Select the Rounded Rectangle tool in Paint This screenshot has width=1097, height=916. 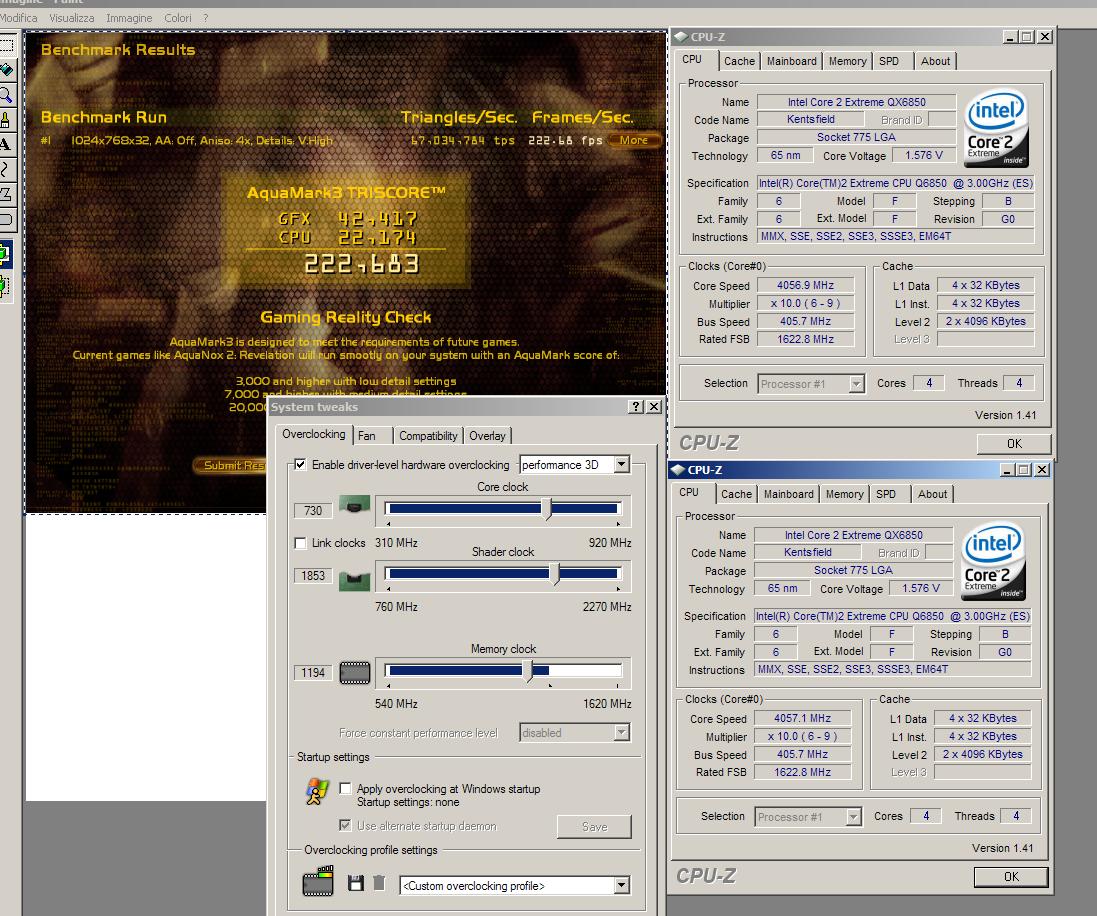6,220
